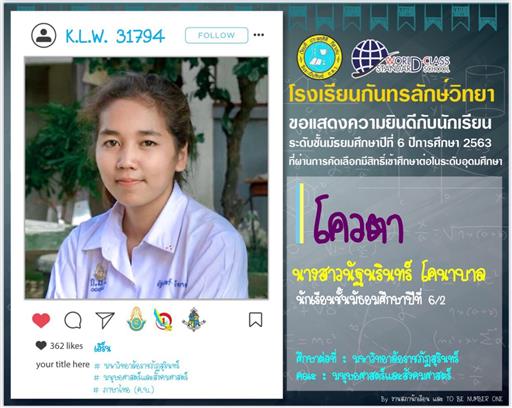Click the green royal emblem logo
Image resolution: width=512 pixels, height=408 pixels.
(x=136, y=319)
